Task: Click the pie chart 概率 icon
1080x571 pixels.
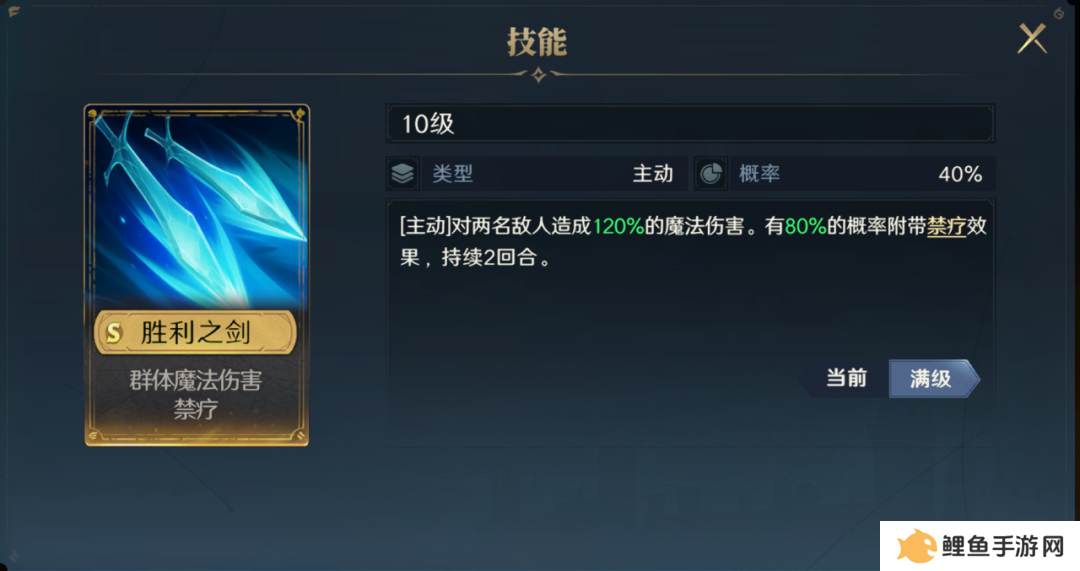Action: (x=711, y=174)
